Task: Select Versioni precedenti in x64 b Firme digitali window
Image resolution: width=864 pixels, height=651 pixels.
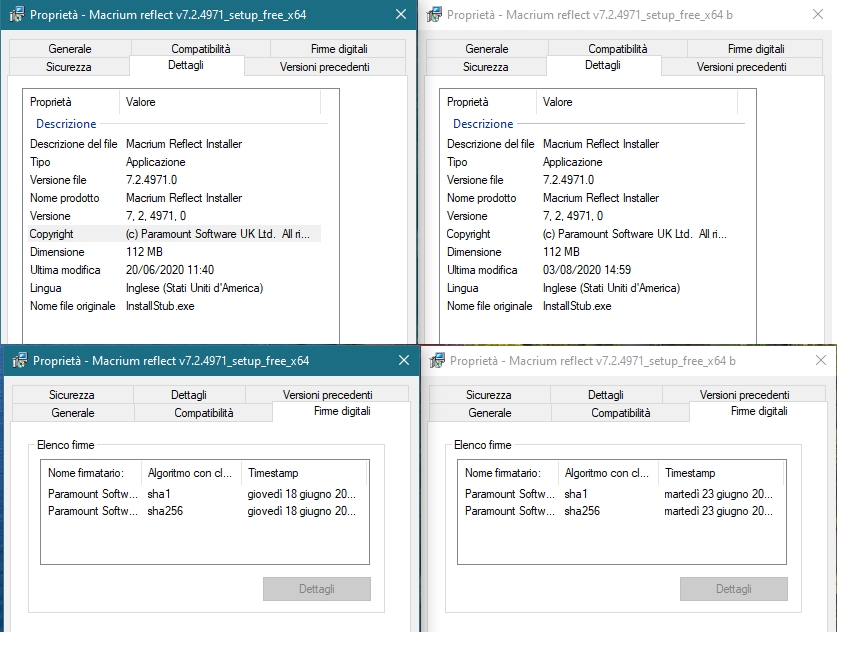Action: (x=744, y=395)
